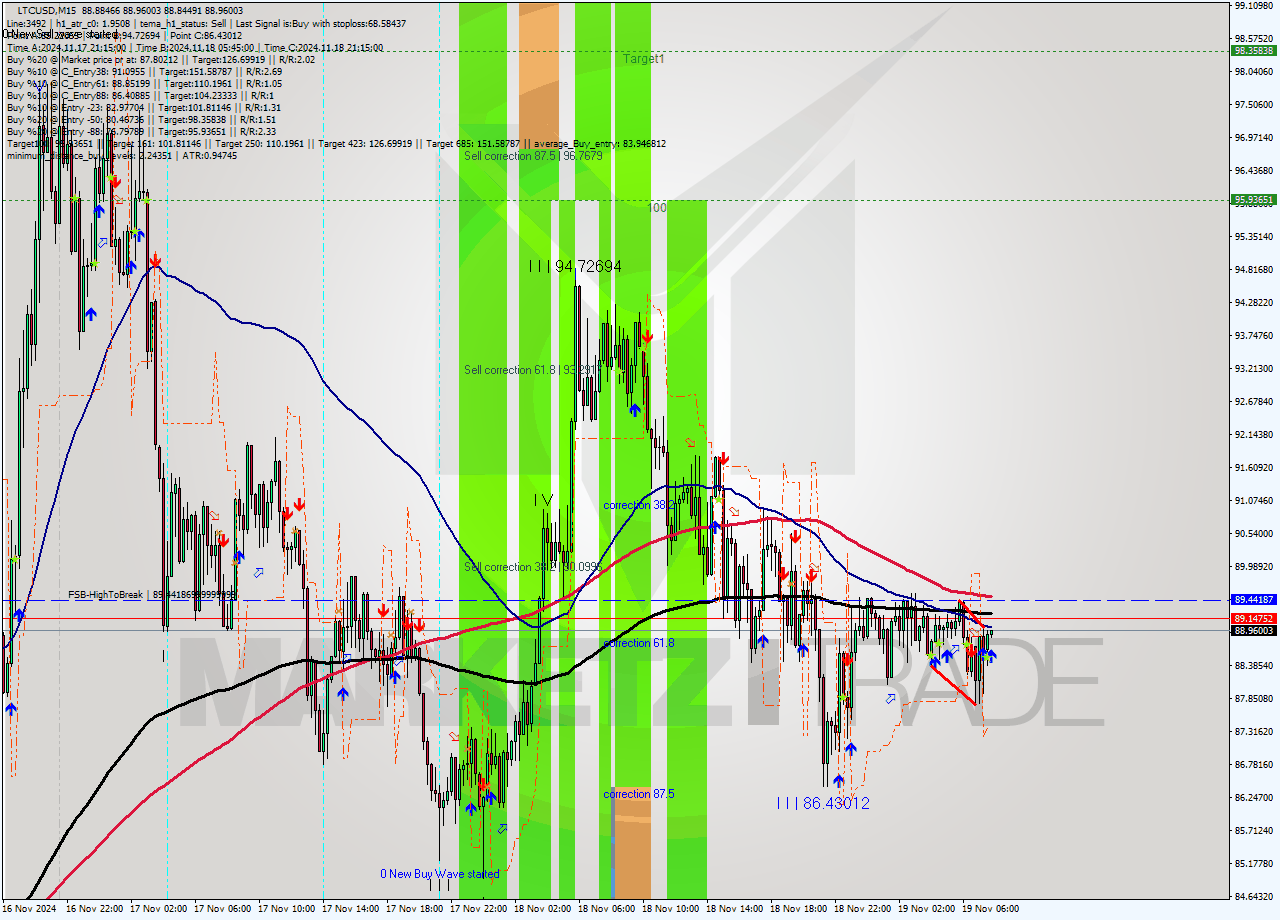Click the blue 89.44187 price marker
Viewport: 1280px width, 920px height.
coord(1254,600)
